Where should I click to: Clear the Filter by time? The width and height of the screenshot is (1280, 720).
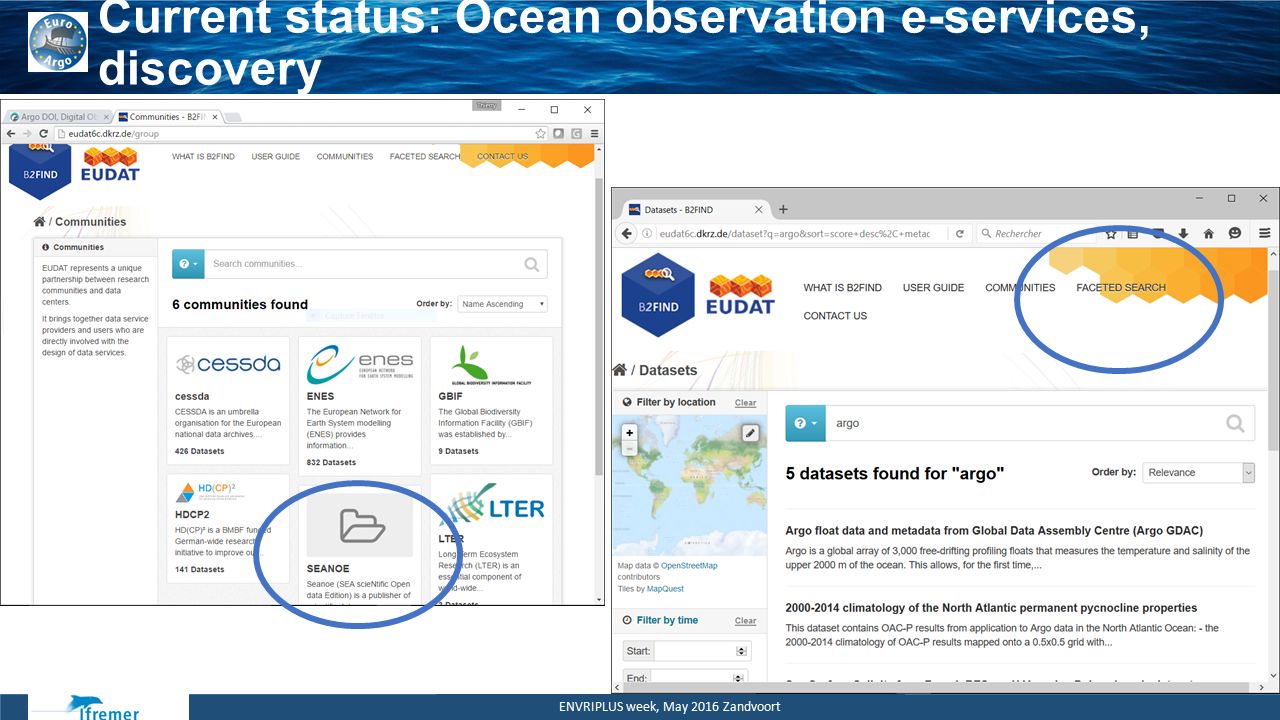click(746, 621)
